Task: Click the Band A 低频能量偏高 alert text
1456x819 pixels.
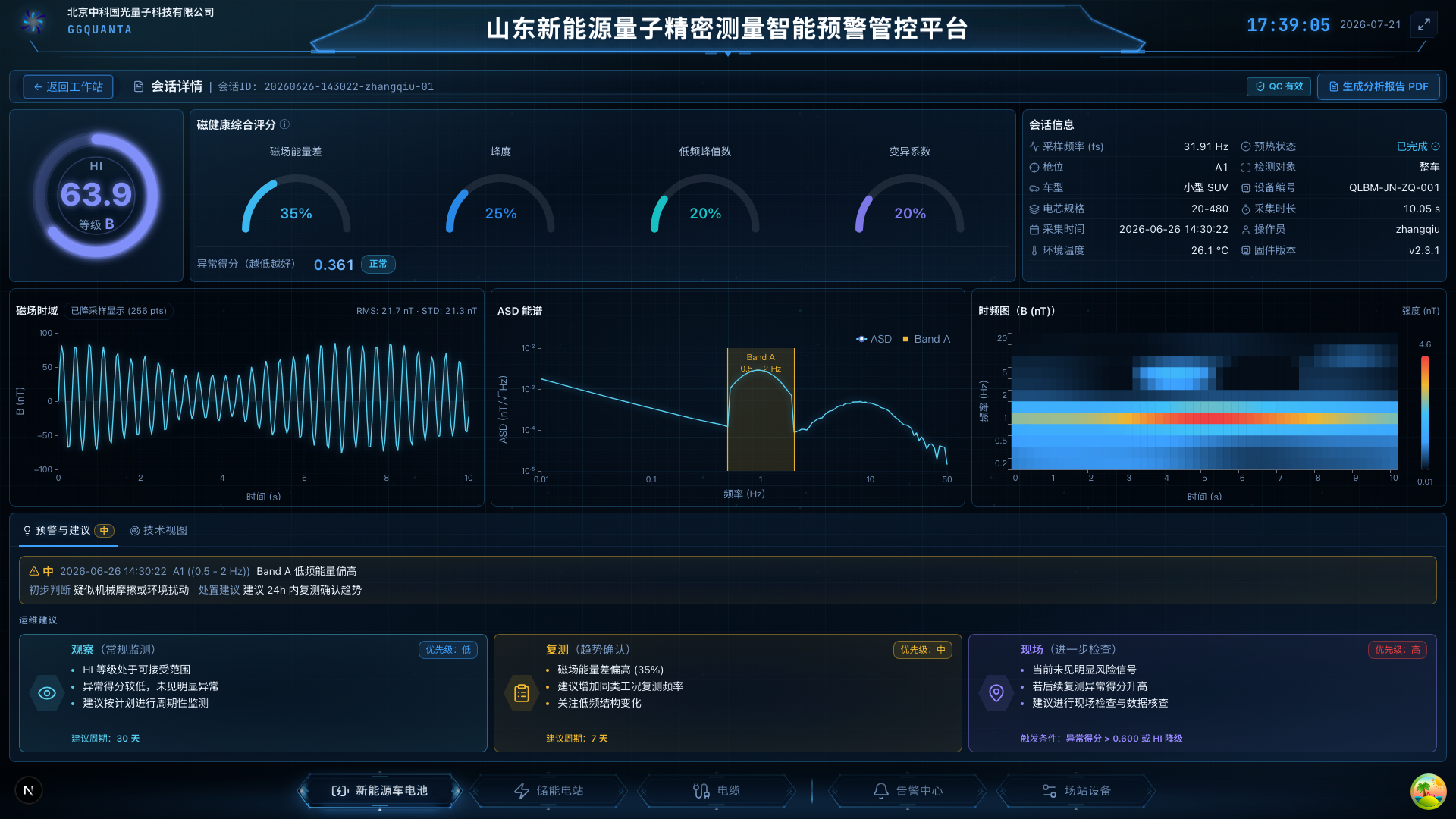Action: [x=306, y=571]
